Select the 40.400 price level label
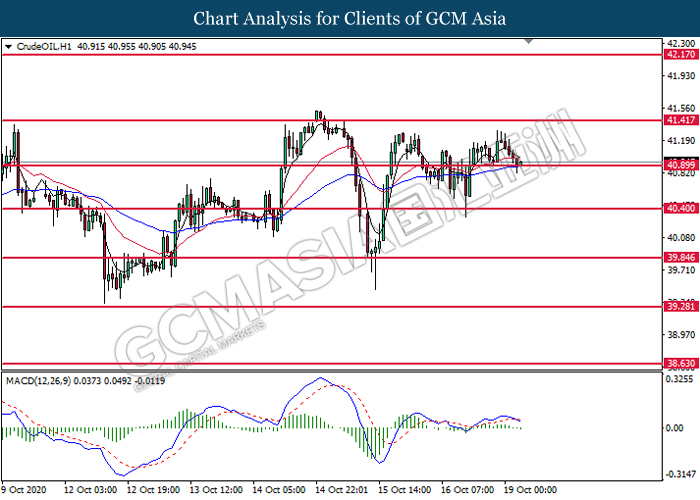Viewport: 700px width, 500px height. click(681, 208)
